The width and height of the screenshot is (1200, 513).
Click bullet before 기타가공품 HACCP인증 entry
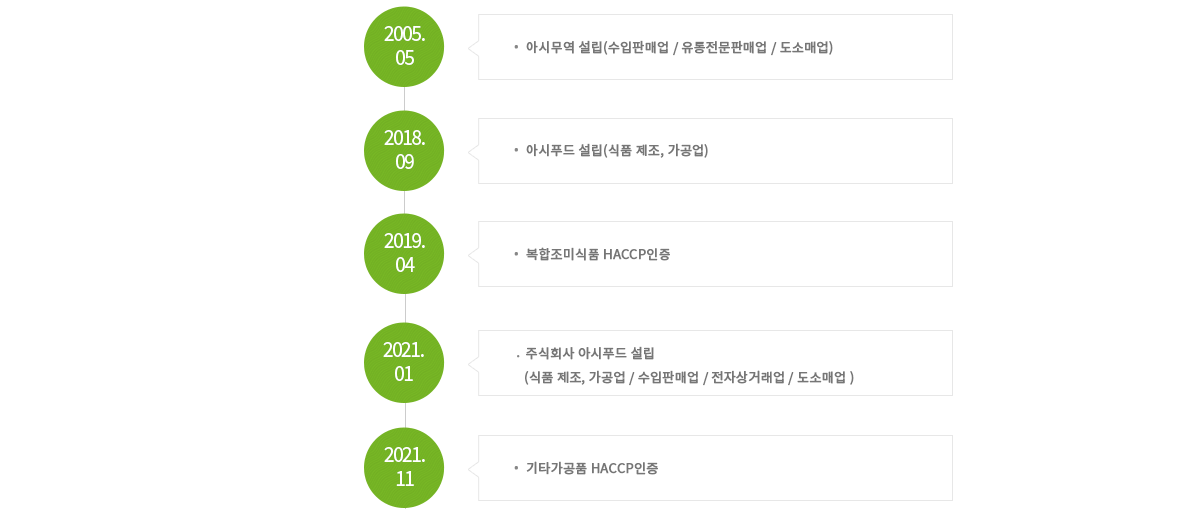[x=516, y=468]
